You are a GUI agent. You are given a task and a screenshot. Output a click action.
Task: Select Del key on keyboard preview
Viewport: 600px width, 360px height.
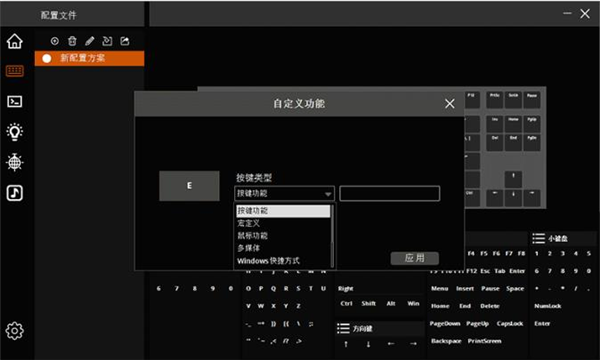click(x=494, y=142)
